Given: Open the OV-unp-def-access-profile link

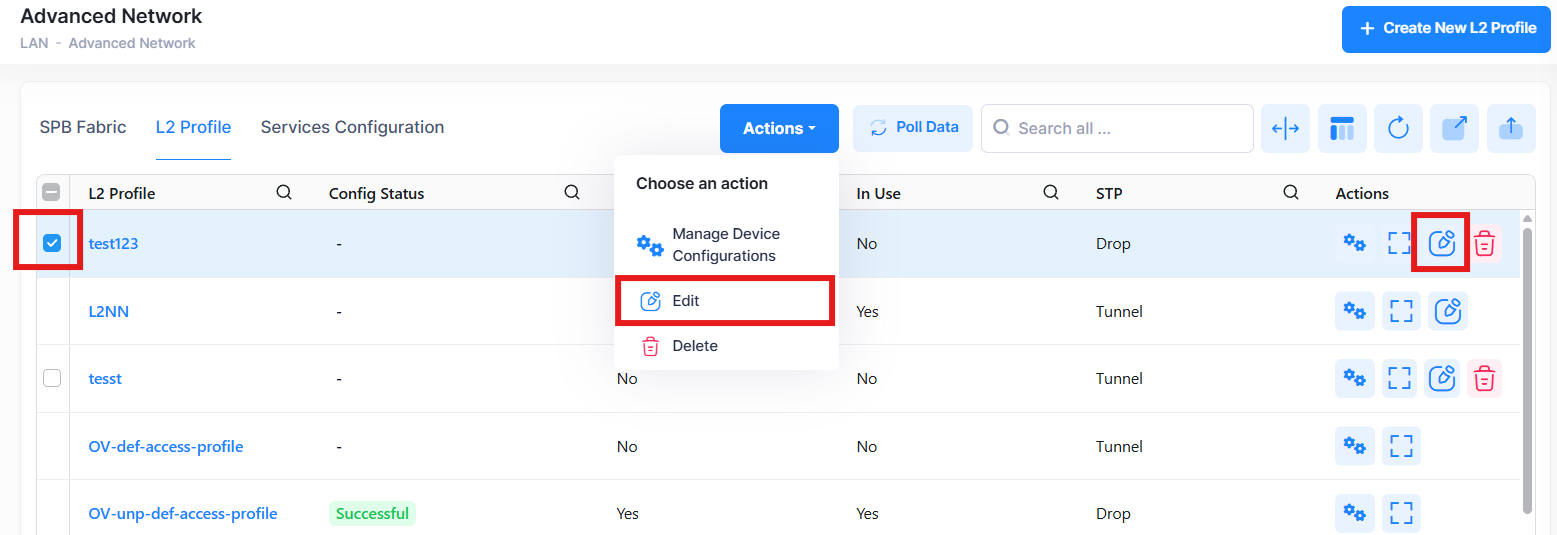Looking at the screenshot, I should click(183, 514).
